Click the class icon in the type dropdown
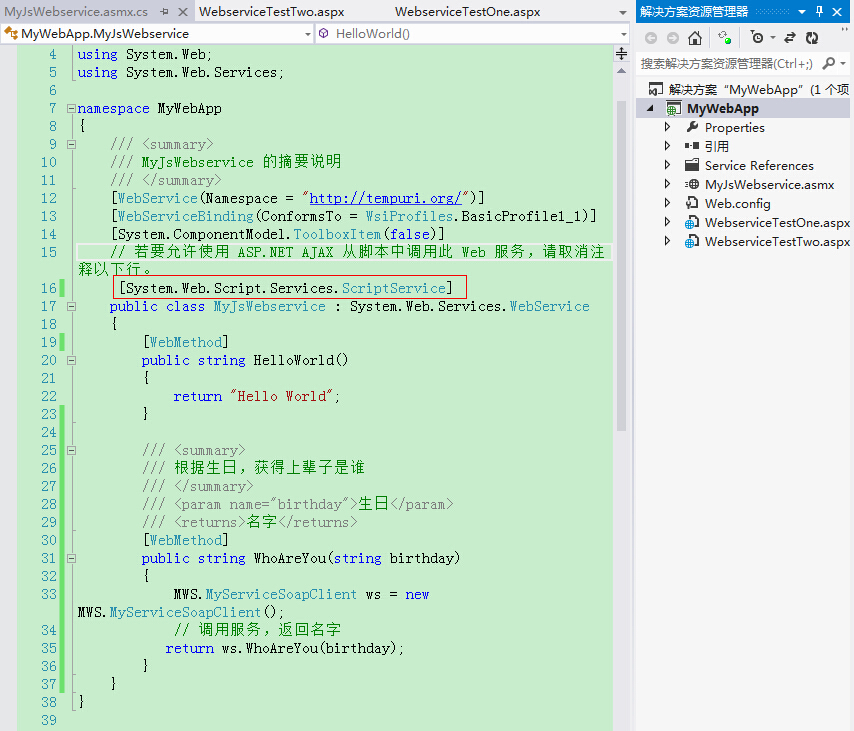 tap(11, 34)
